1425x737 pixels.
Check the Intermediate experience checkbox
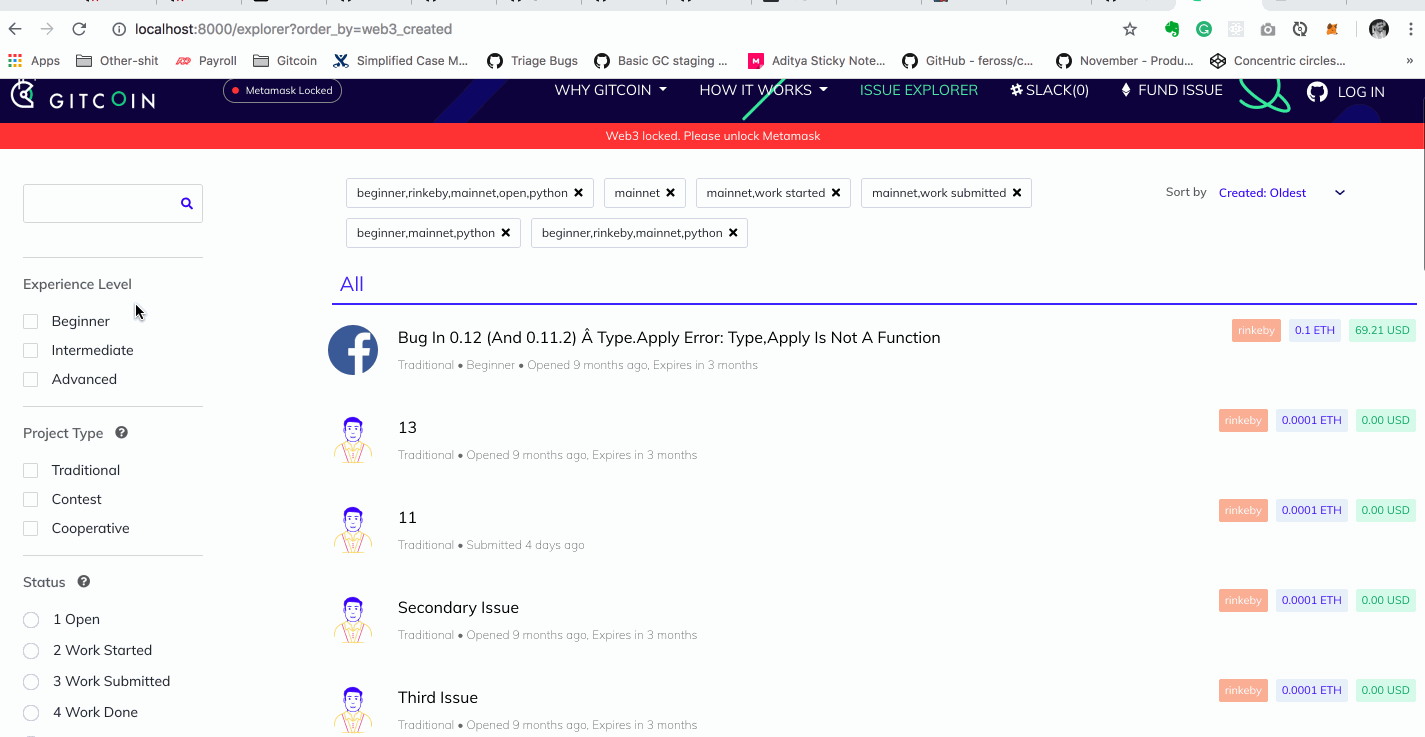point(31,350)
